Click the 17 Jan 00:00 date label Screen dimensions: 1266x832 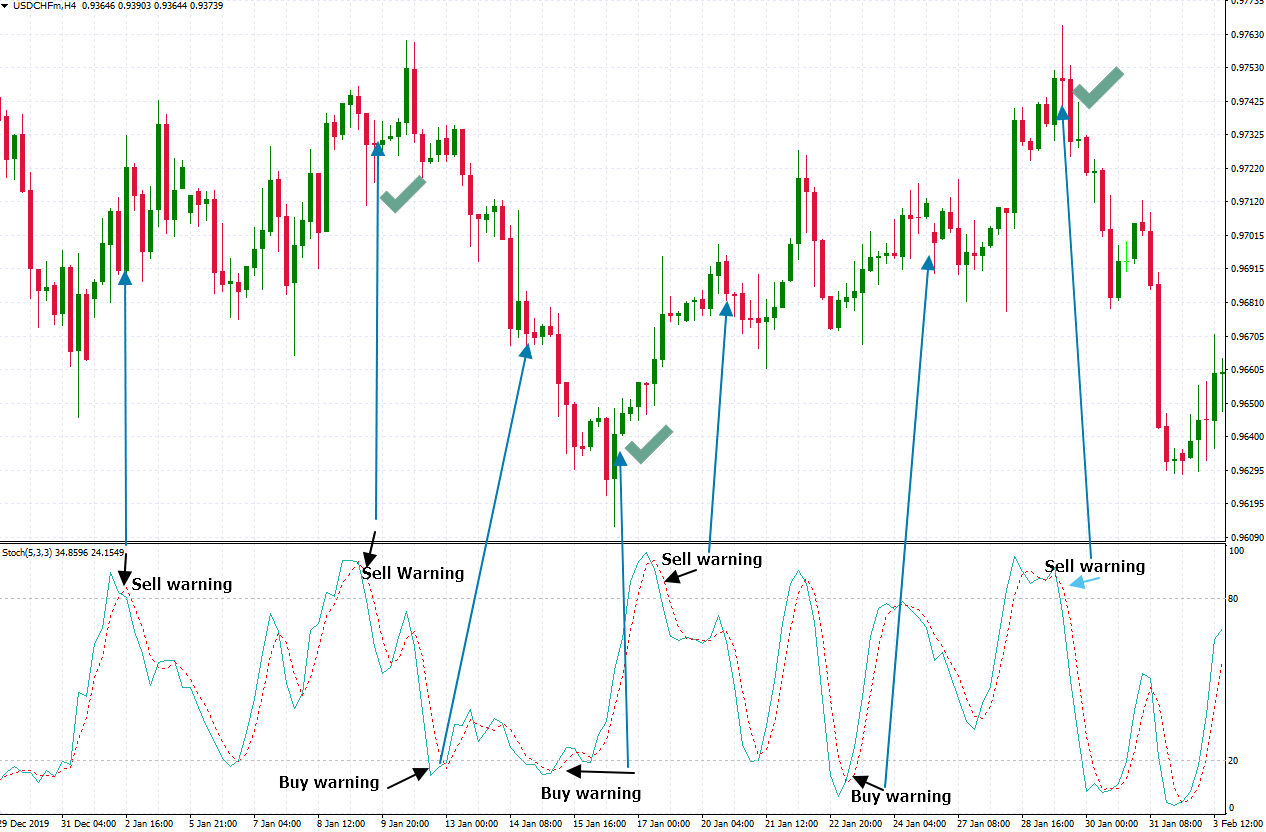(x=664, y=824)
